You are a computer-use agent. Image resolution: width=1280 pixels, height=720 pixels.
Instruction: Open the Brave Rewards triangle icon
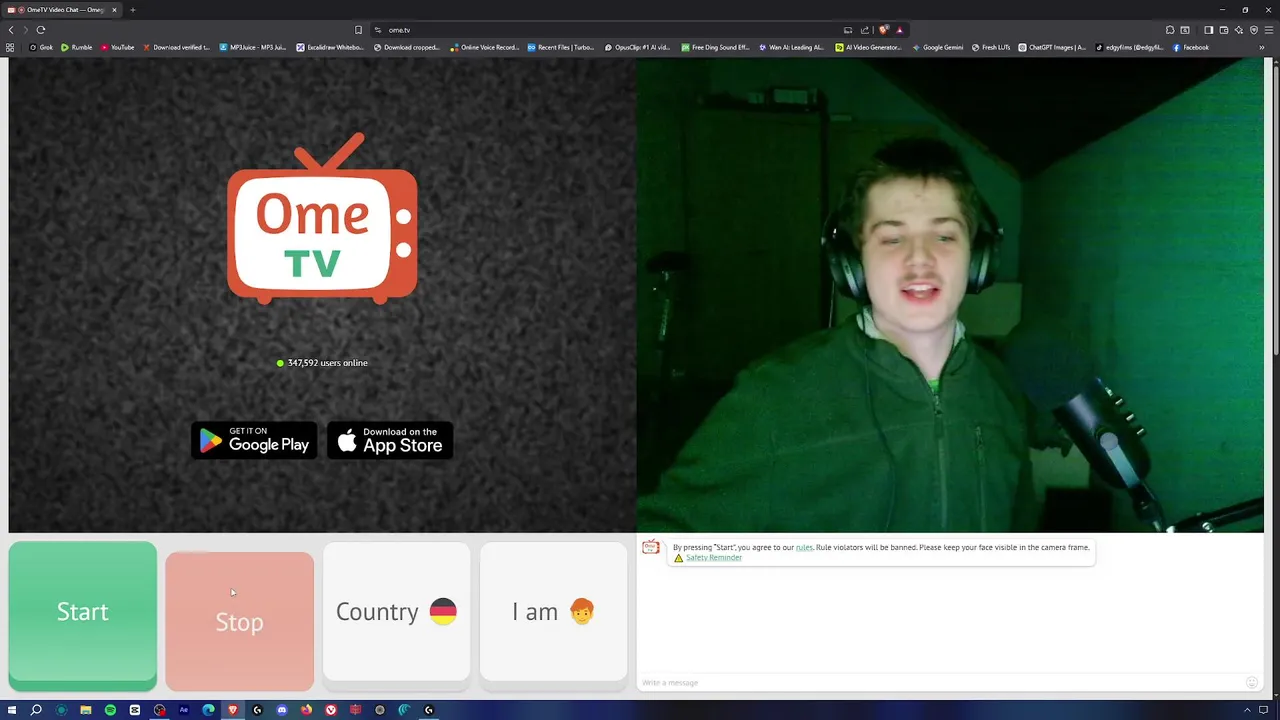[899, 30]
